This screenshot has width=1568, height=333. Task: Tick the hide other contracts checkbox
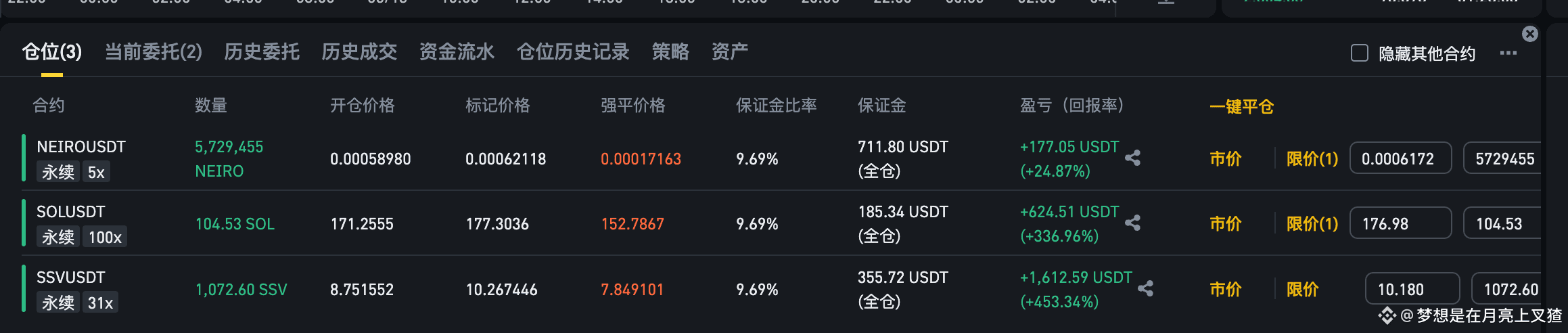coord(1359,53)
